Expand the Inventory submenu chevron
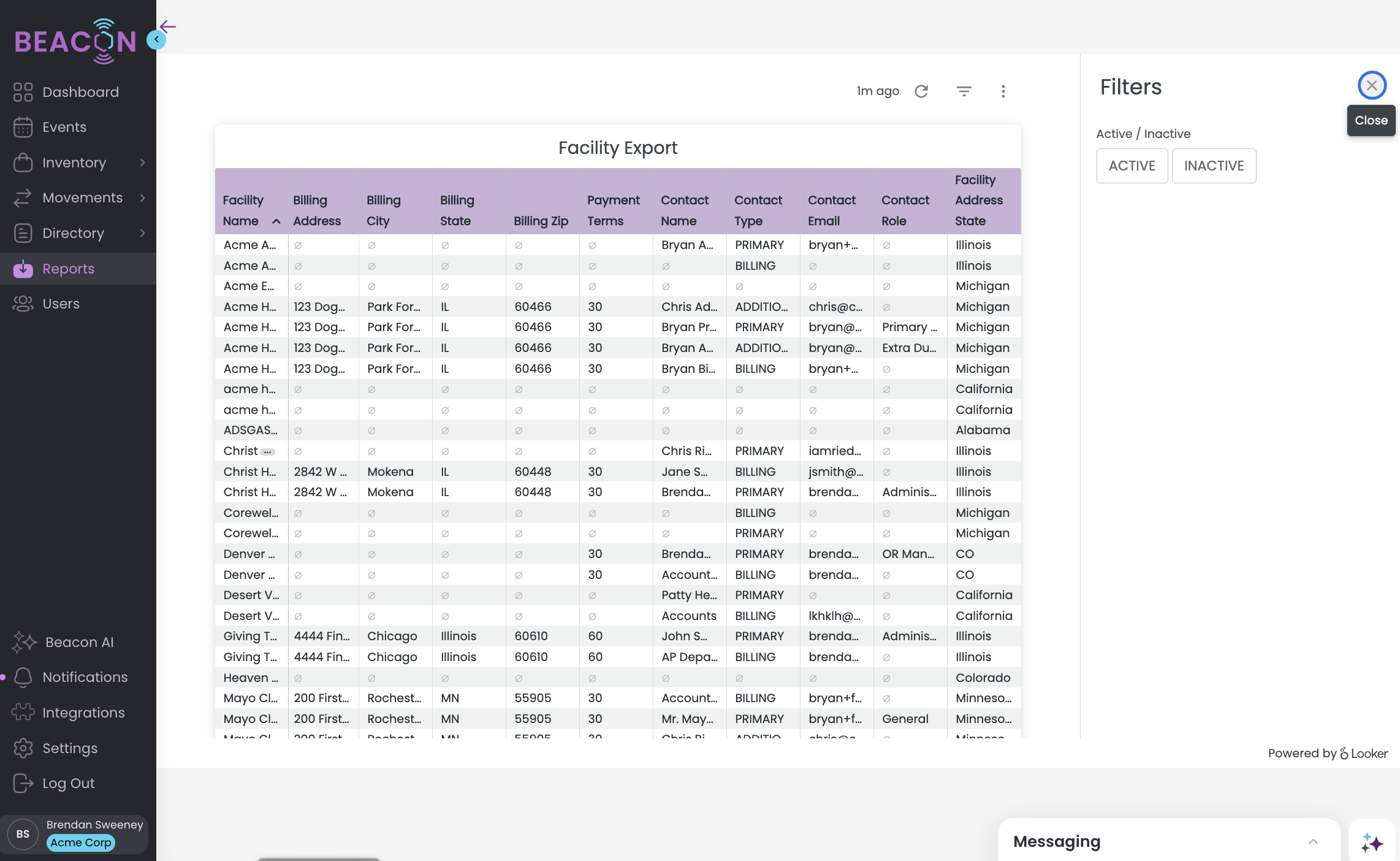 142,163
